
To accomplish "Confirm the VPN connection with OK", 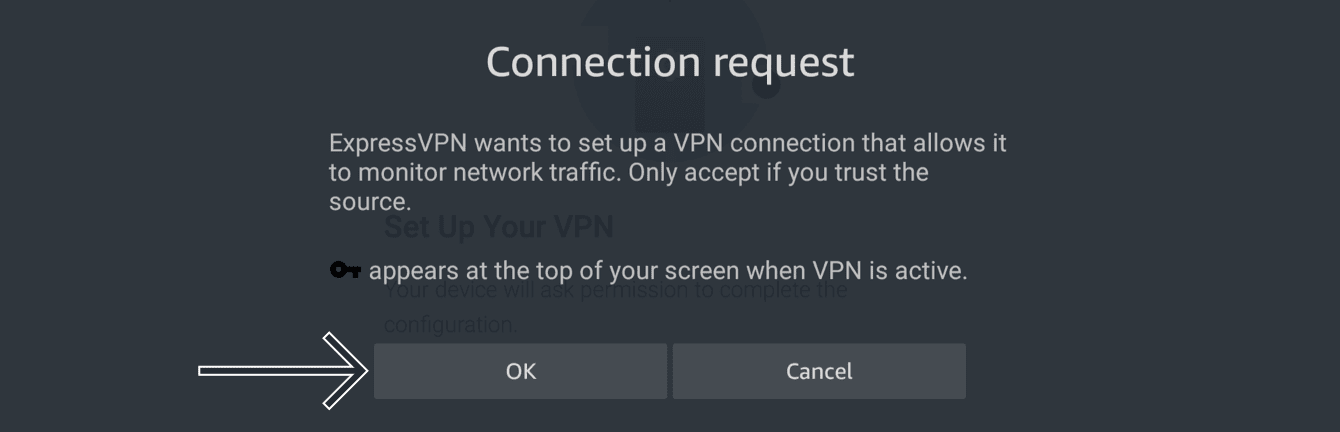I will tap(520, 371).
